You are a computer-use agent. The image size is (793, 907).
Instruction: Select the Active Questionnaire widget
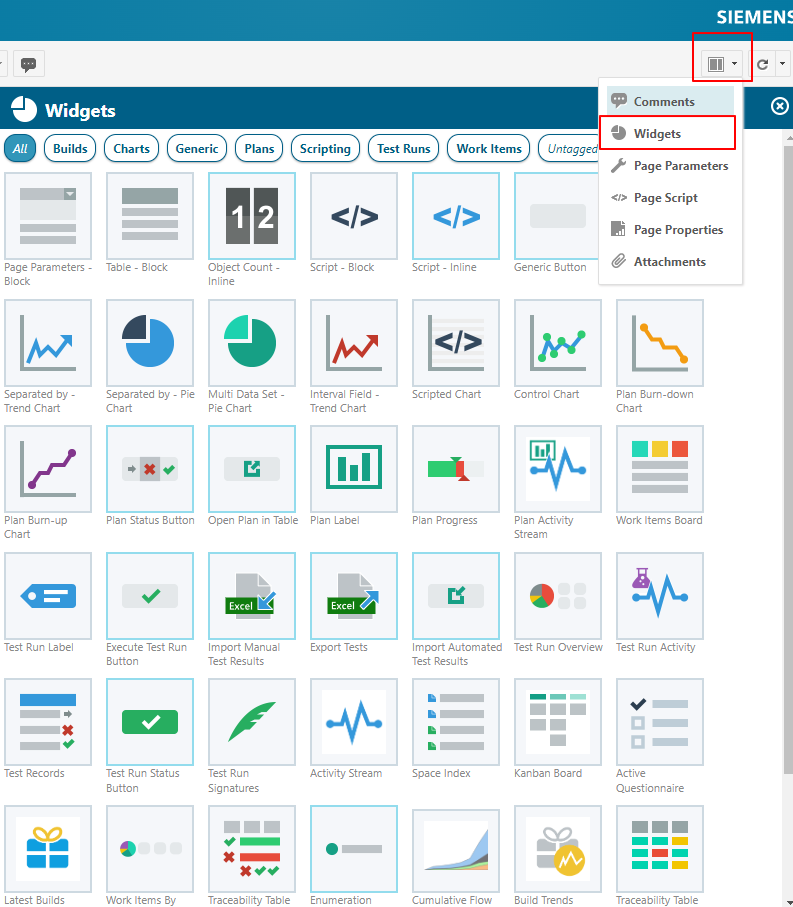click(660, 722)
